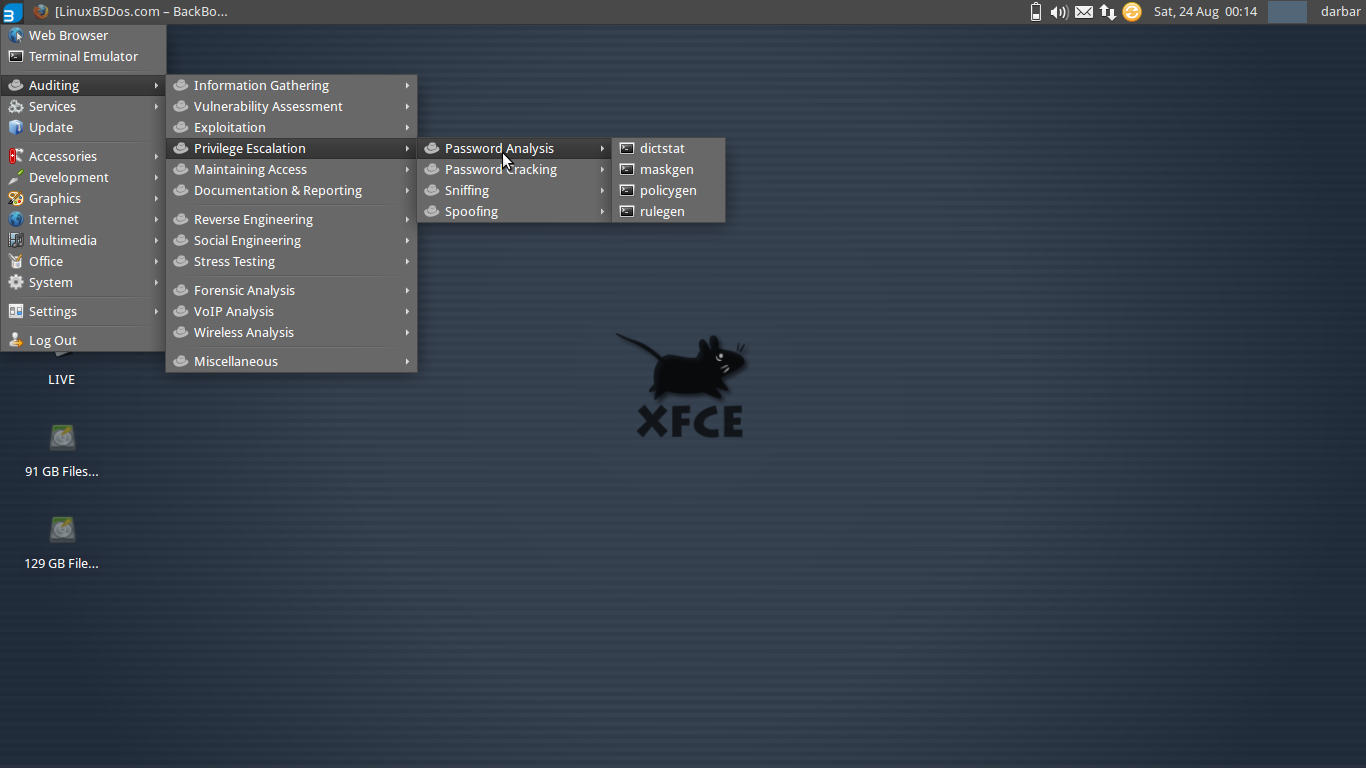Select the Auditing menu category
This screenshot has width=1366, height=768.
click(x=83, y=85)
